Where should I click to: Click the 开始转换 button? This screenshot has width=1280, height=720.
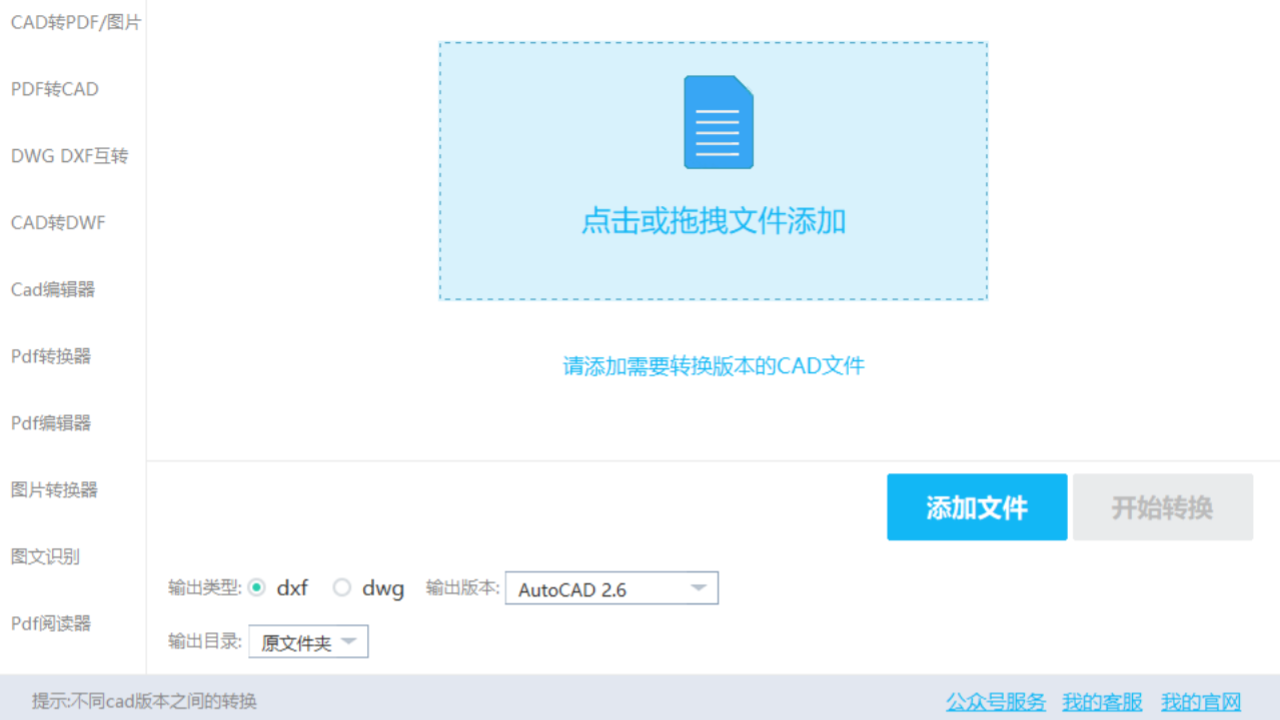point(1162,507)
